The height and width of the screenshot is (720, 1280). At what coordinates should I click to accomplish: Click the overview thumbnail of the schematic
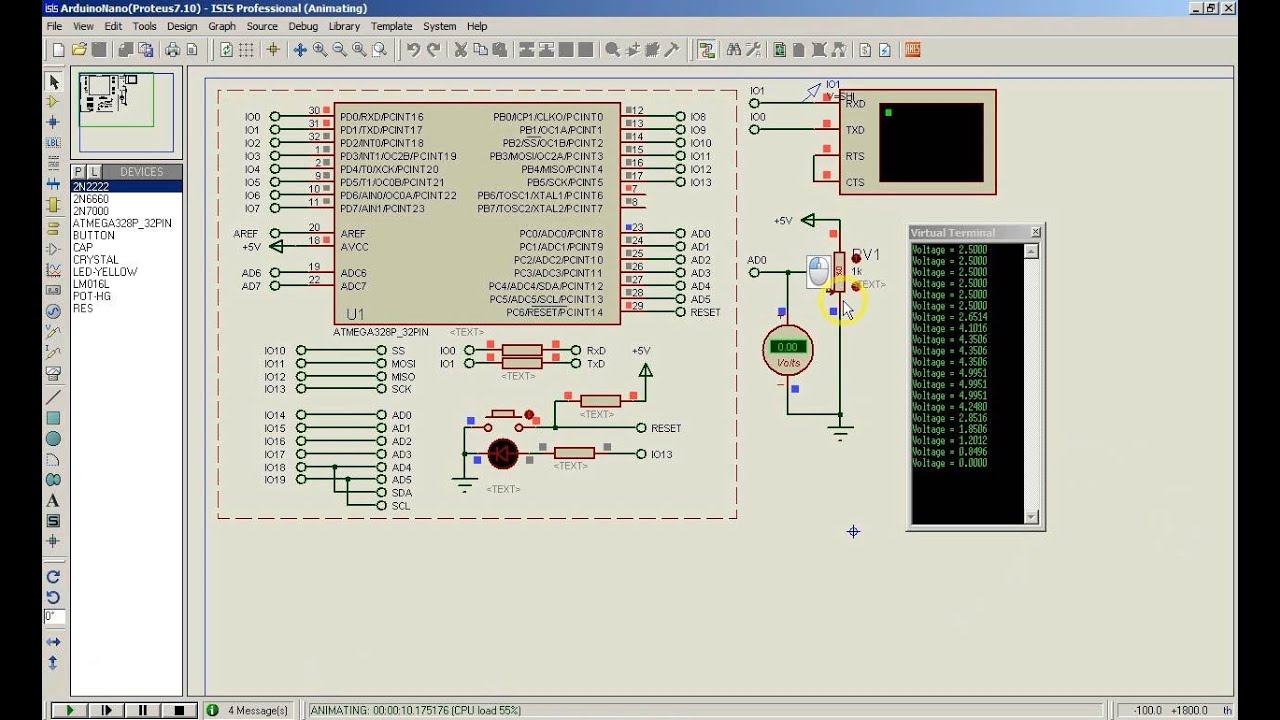click(x=128, y=115)
